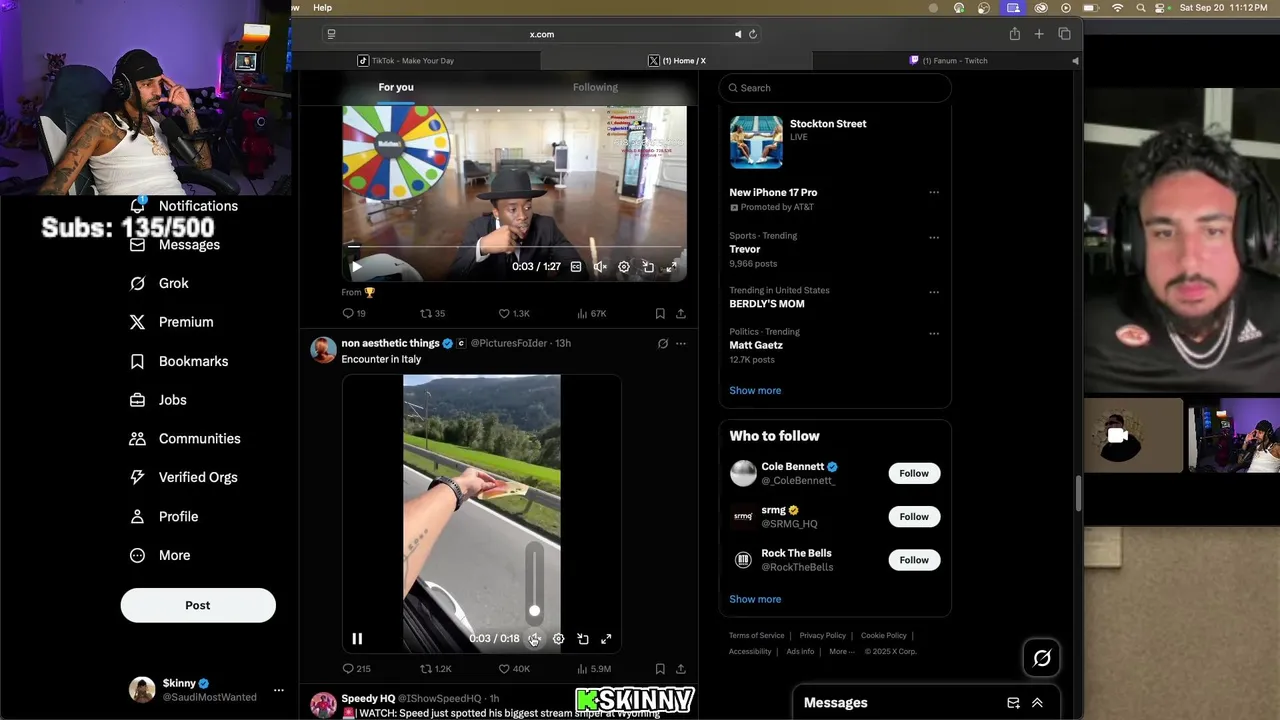The height and width of the screenshot is (720, 1280).
Task: Toggle mute on the Italy video
Action: 534,639
